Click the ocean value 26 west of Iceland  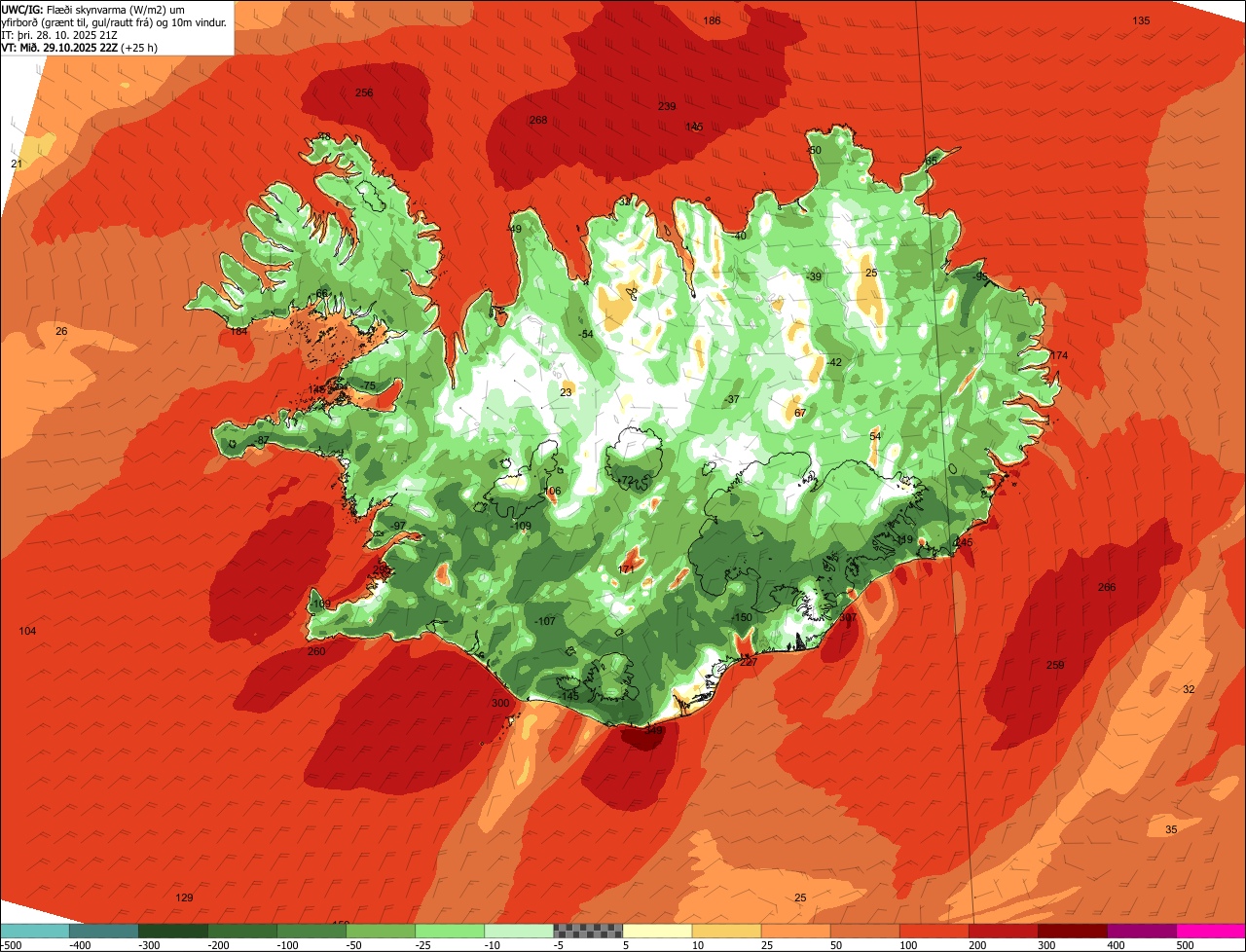61,332
